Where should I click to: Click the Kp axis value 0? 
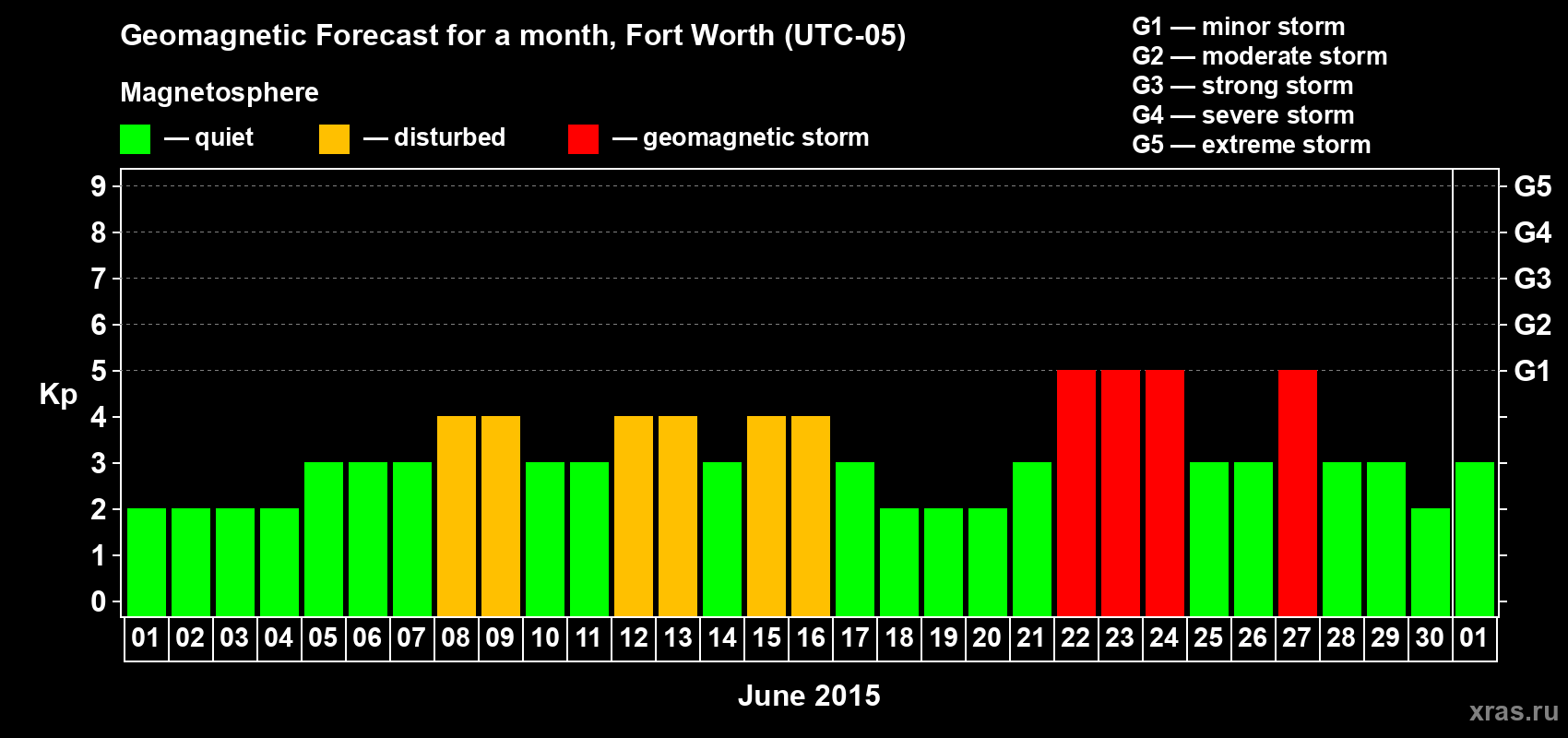(99, 601)
